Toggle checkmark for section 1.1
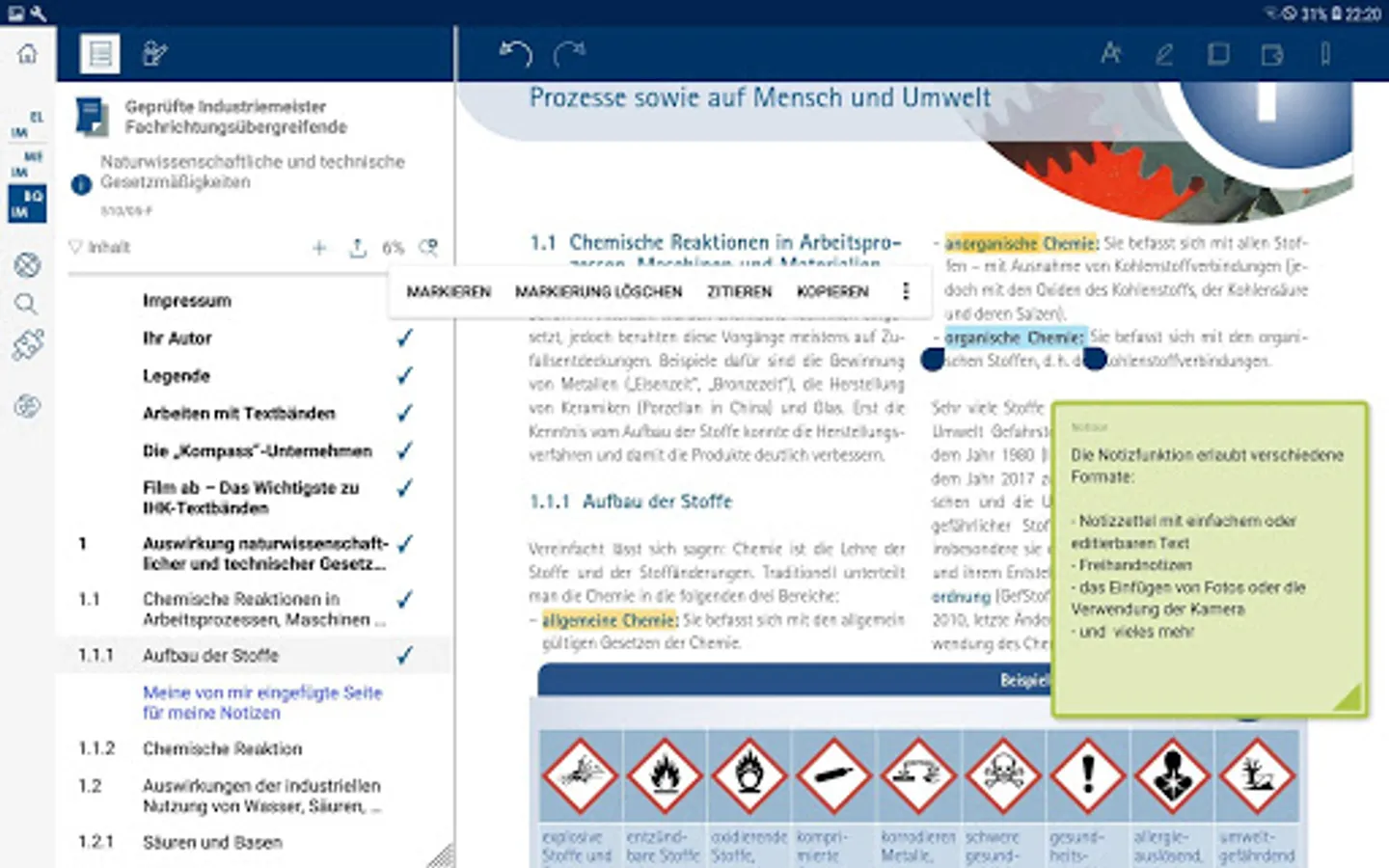Viewport: 1389px width, 868px height. tap(405, 600)
